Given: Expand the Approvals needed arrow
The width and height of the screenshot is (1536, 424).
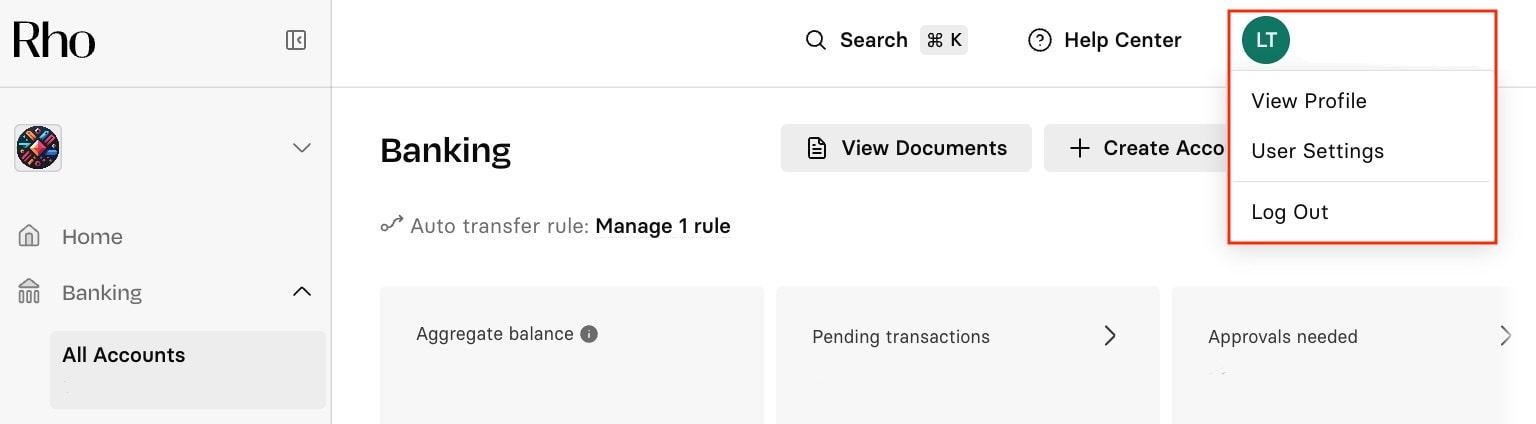Looking at the screenshot, I should pyautogui.click(x=1504, y=336).
